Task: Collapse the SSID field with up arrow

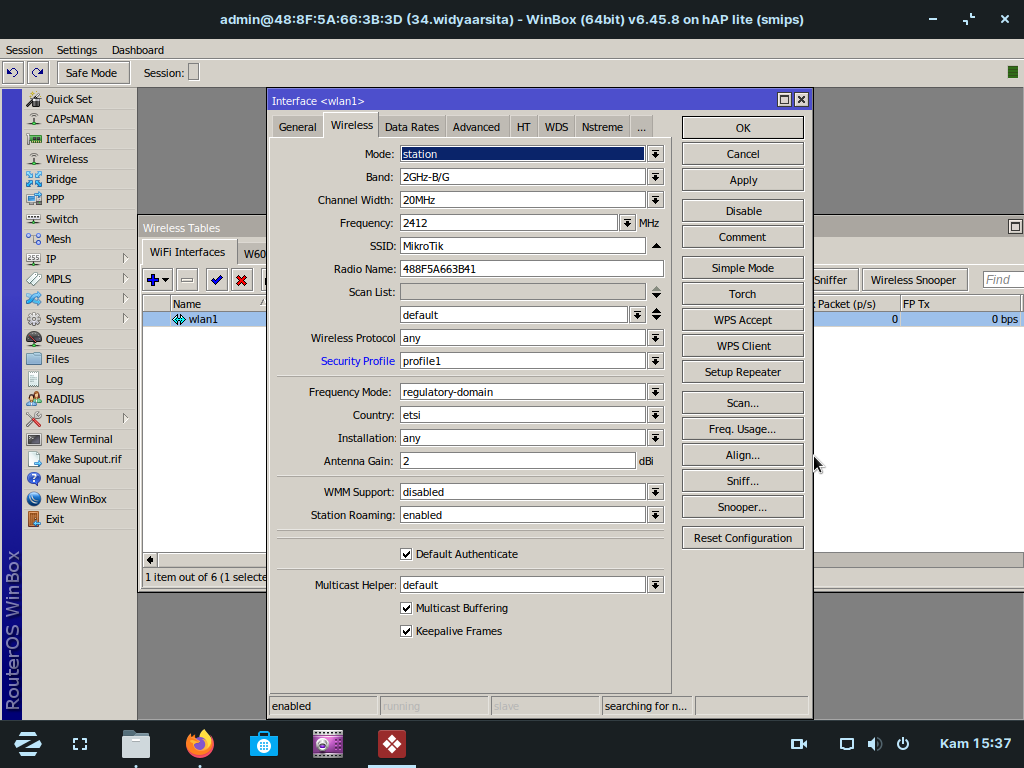Action: point(656,246)
